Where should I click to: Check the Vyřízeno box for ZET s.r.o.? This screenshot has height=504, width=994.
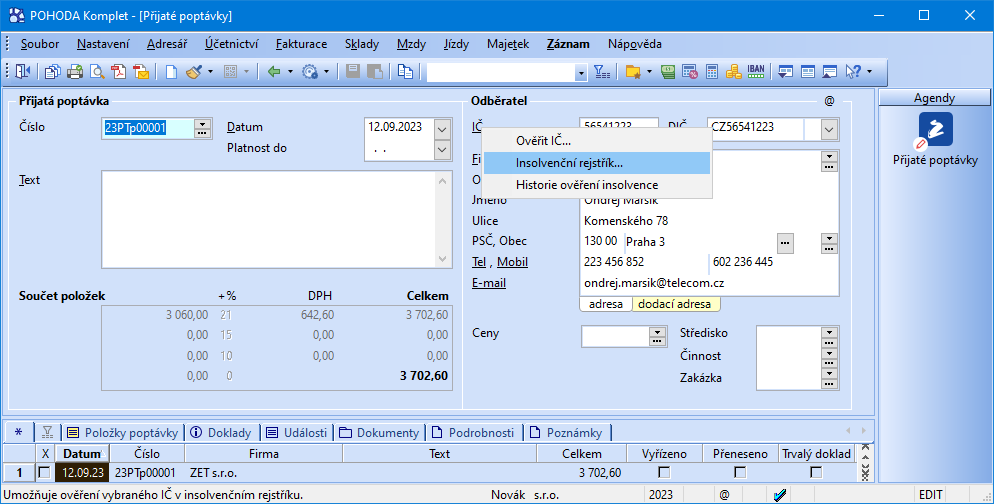tap(664, 472)
